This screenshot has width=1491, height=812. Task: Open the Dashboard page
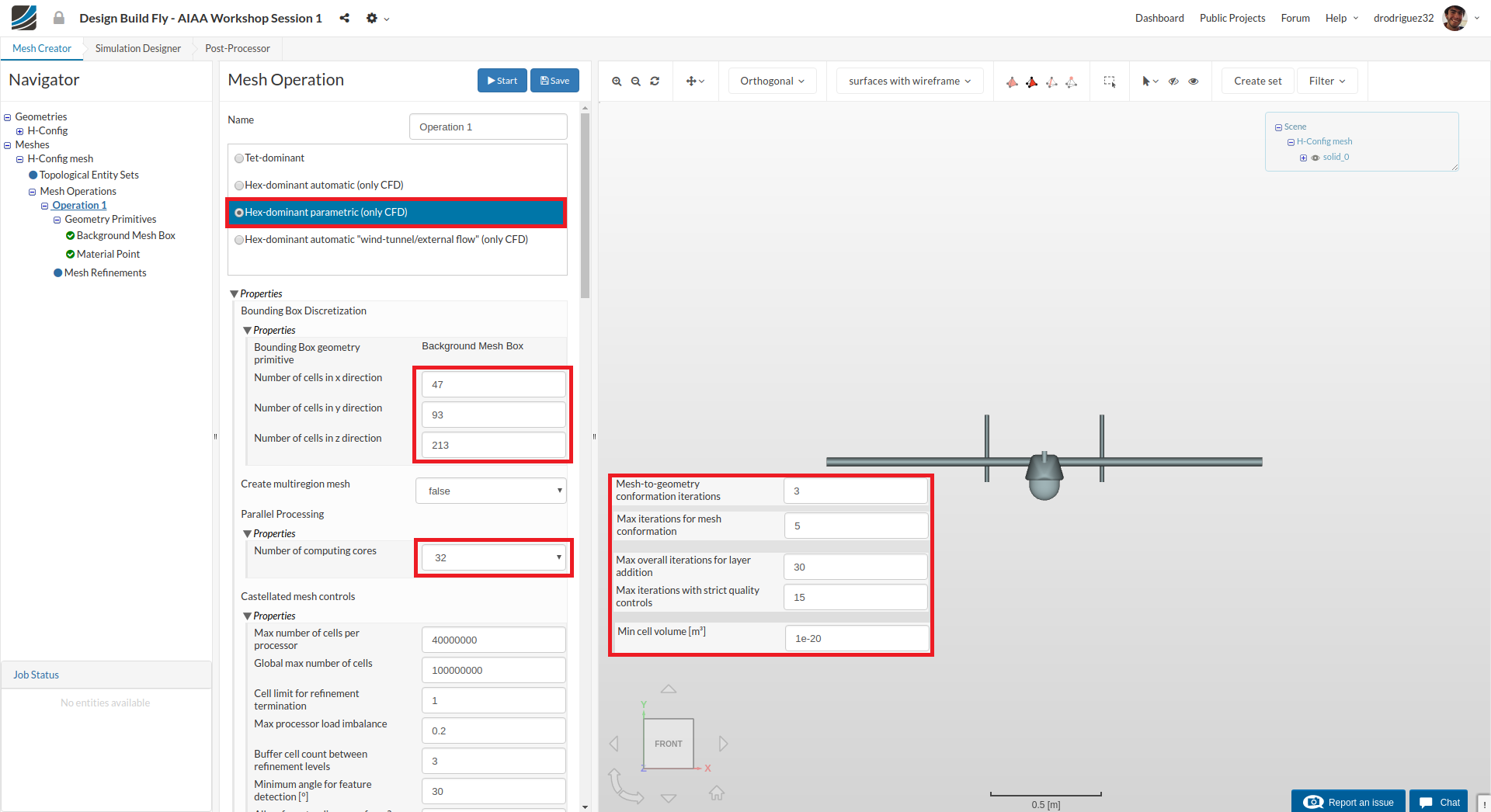tap(1159, 18)
